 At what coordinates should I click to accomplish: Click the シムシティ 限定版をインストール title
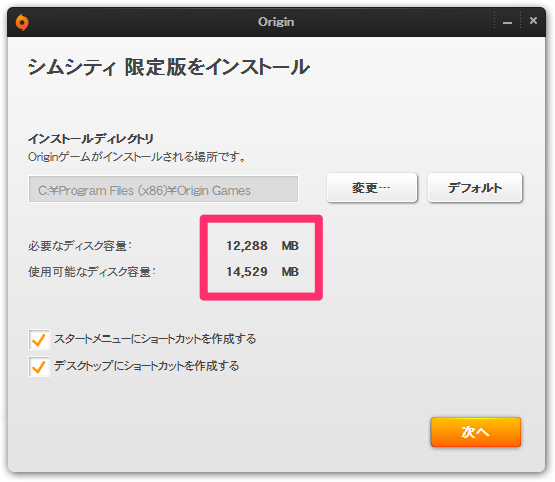(169, 67)
